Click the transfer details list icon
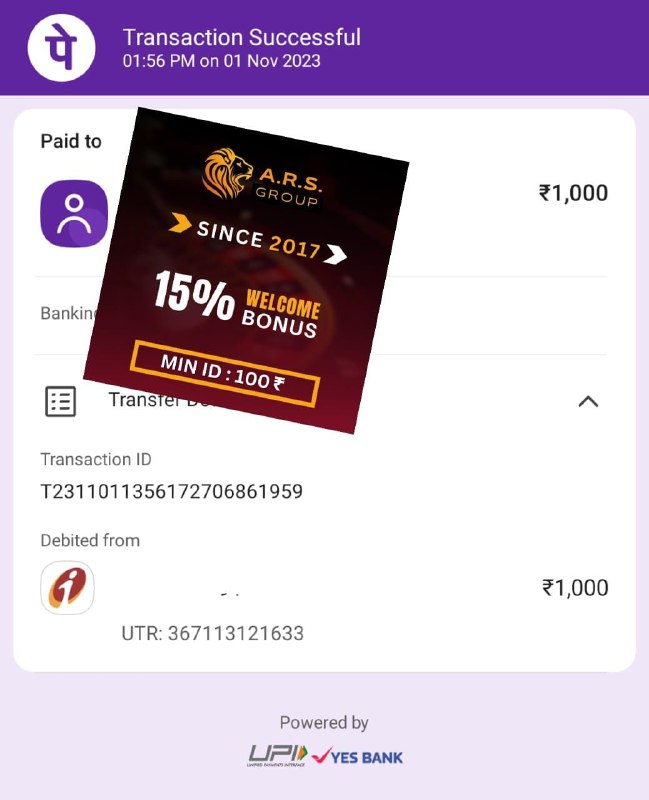 (x=61, y=402)
